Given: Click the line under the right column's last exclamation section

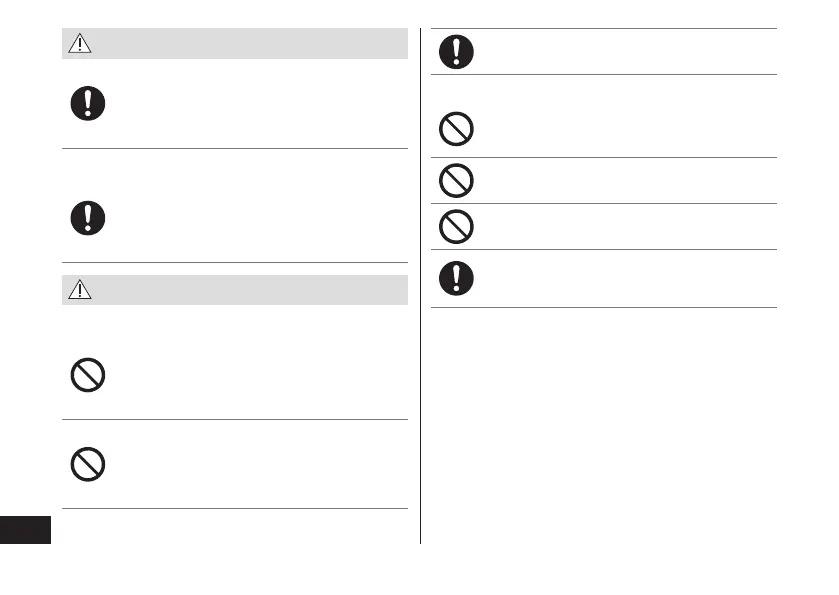Looking at the screenshot, I should (604, 307).
